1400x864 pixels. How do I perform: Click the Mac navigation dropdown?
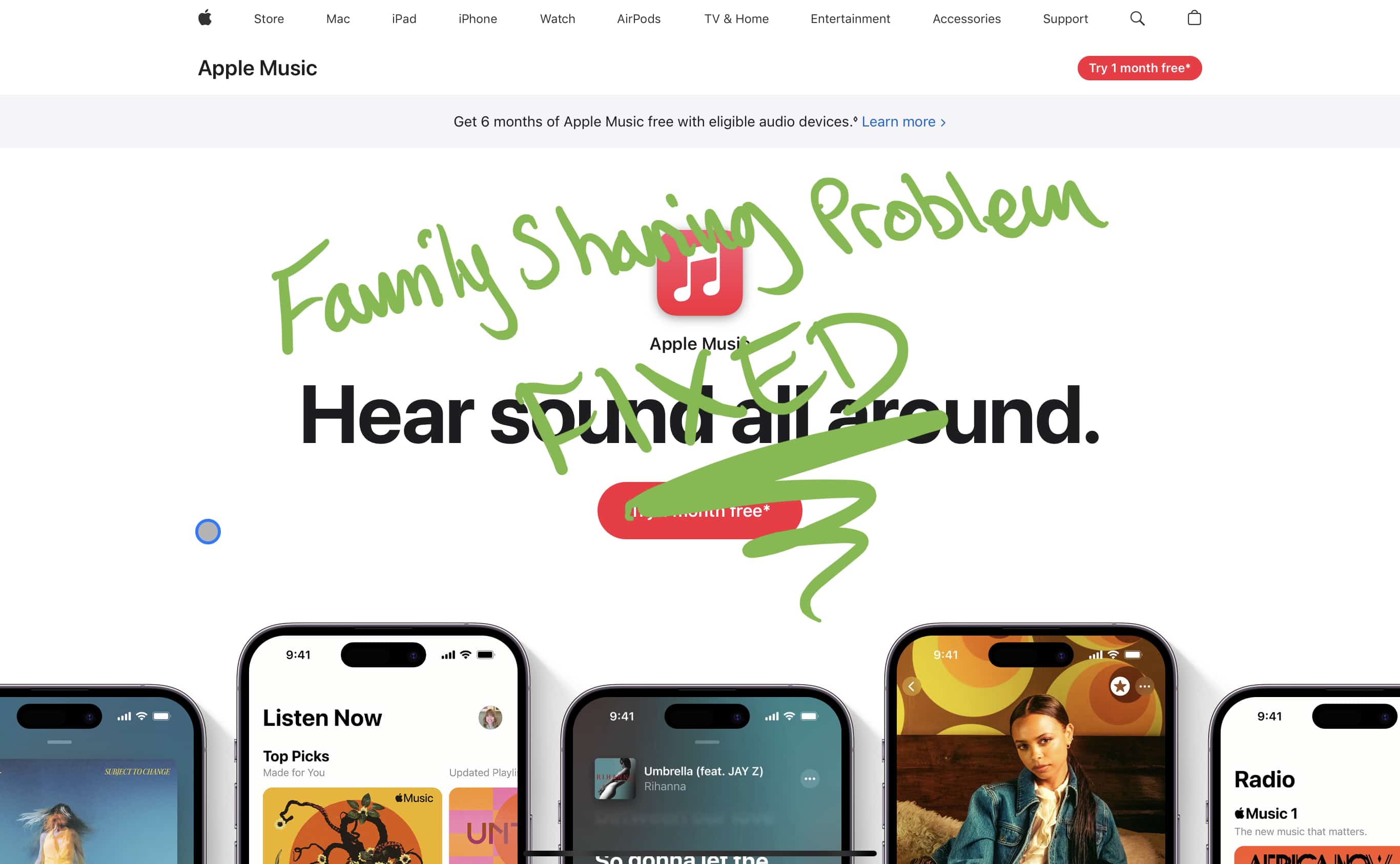tap(338, 18)
